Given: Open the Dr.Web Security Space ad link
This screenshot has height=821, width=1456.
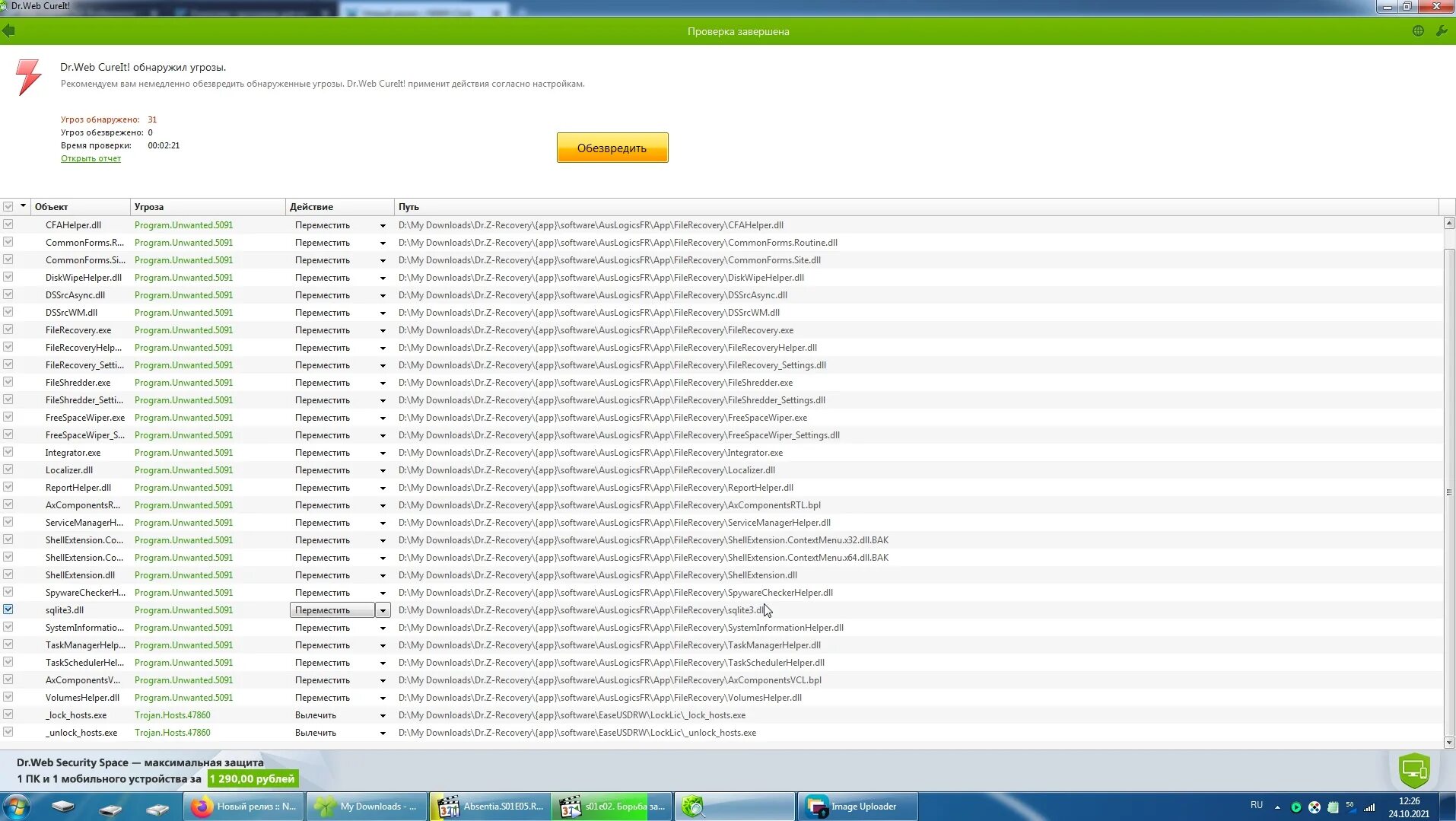Looking at the screenshot, I should tap(140, 762).
